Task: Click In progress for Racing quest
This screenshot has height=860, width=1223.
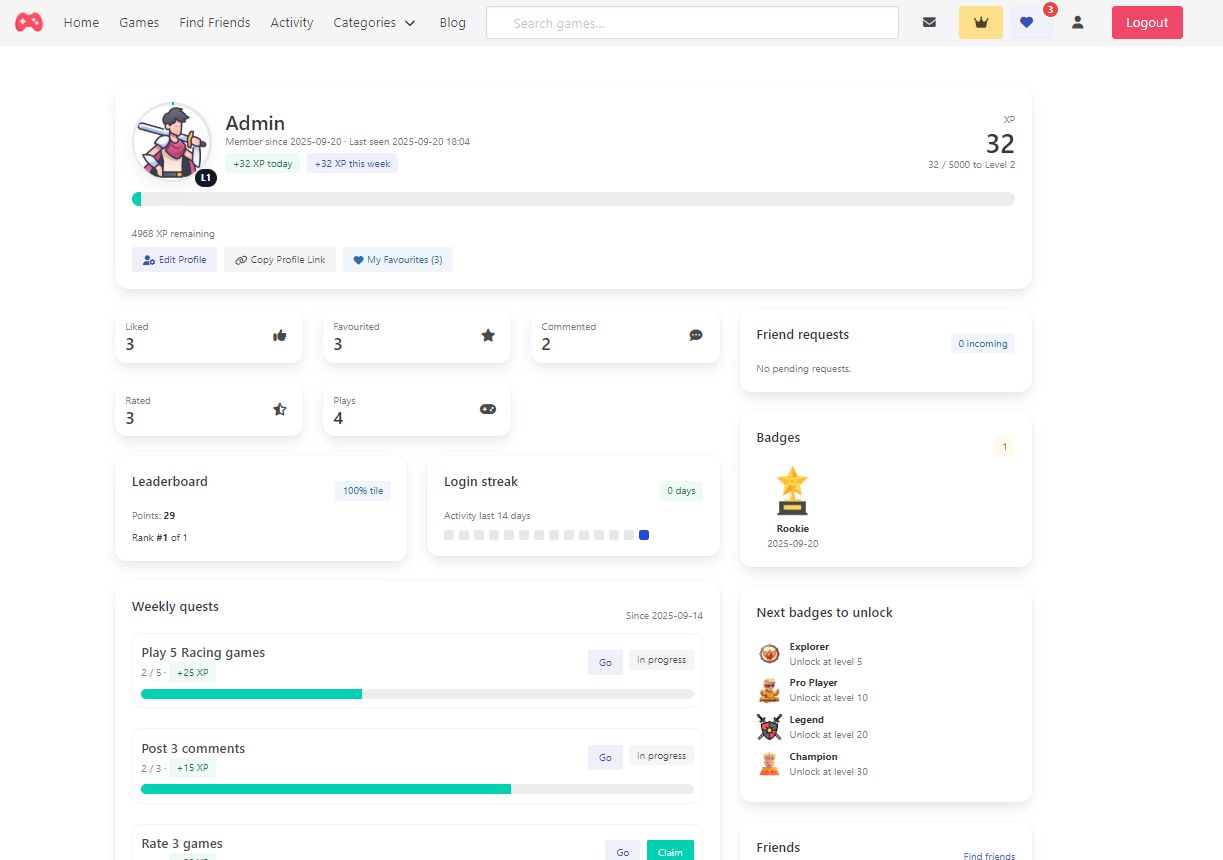Action: click(x=661, y=660)
